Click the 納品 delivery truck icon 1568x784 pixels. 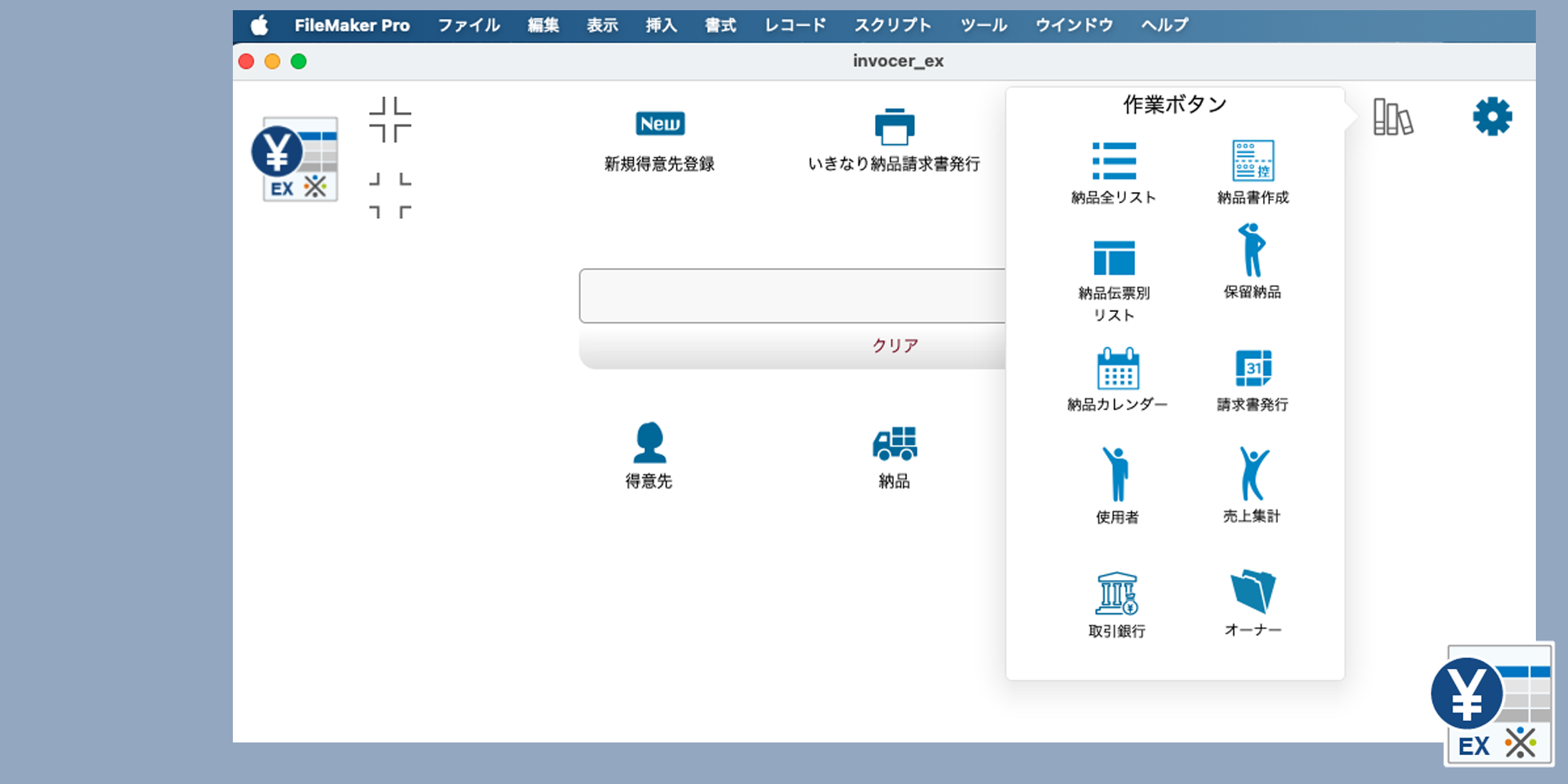click(895, 444)
